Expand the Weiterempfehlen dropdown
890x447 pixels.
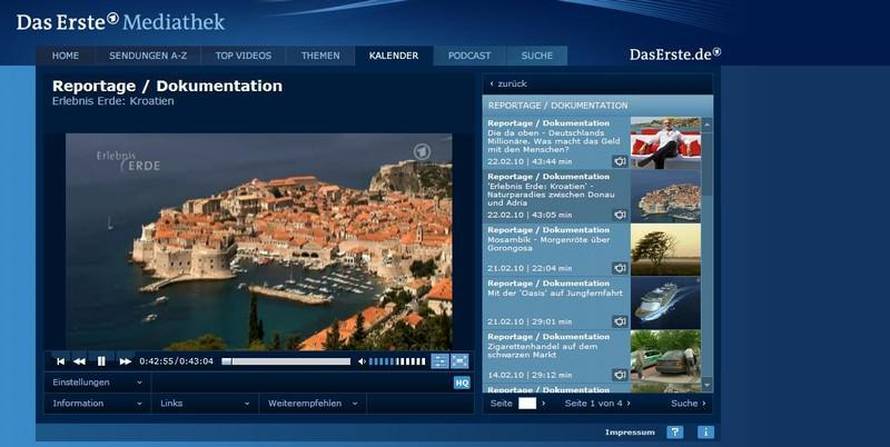(x=313, y=403)
